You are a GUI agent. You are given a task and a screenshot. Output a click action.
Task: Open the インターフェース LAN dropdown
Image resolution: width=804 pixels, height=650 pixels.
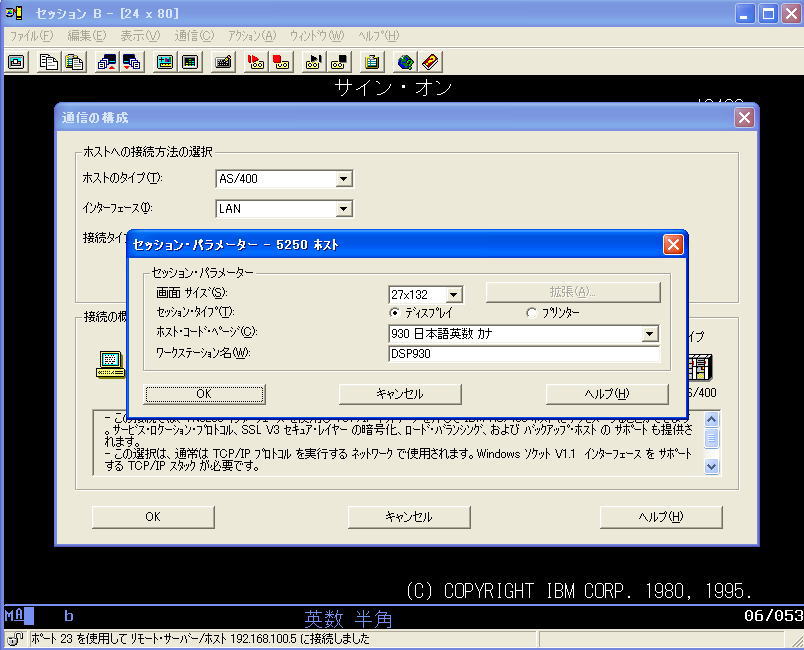click(x=344, y=209)
